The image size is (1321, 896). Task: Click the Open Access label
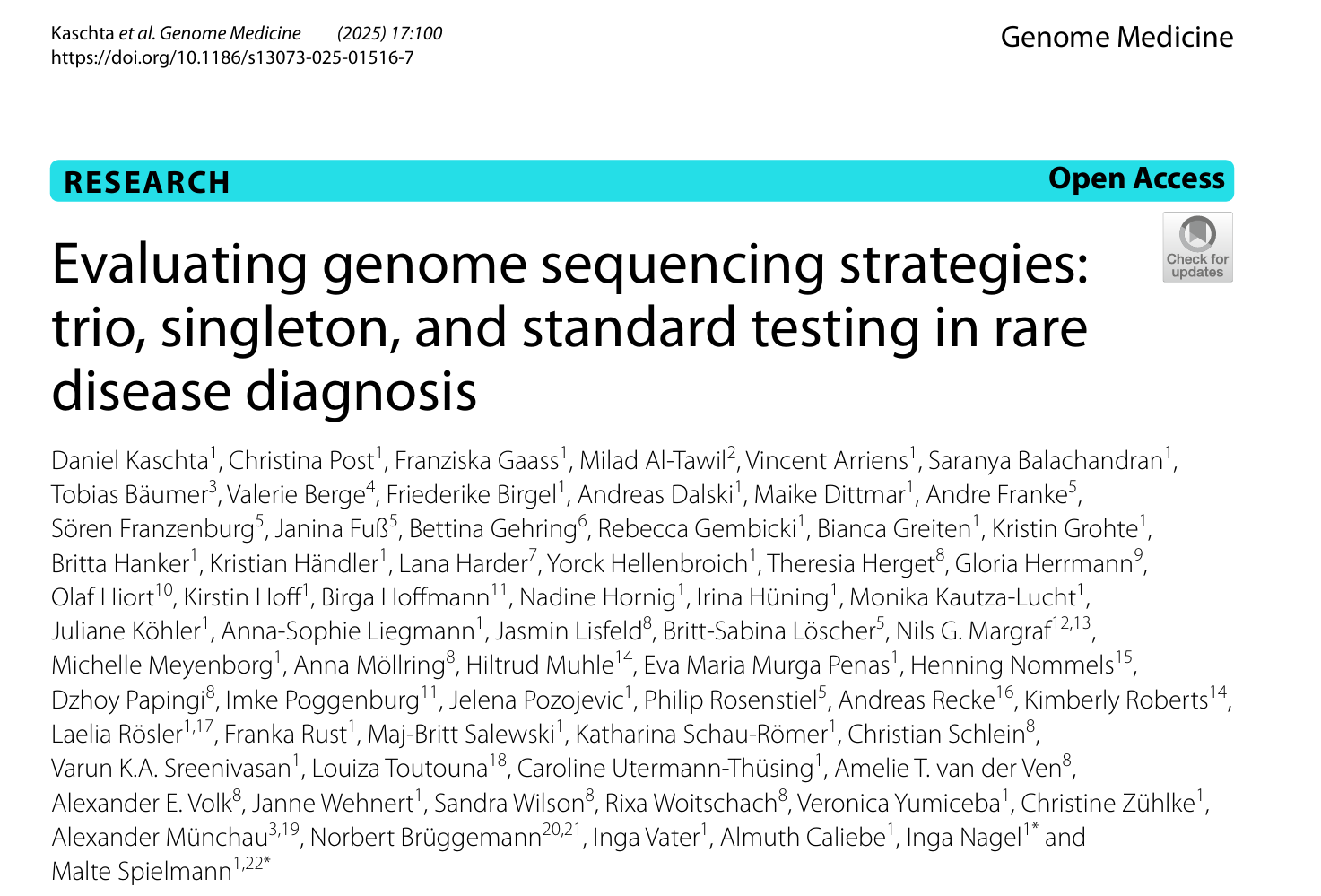pos(1135,178)
